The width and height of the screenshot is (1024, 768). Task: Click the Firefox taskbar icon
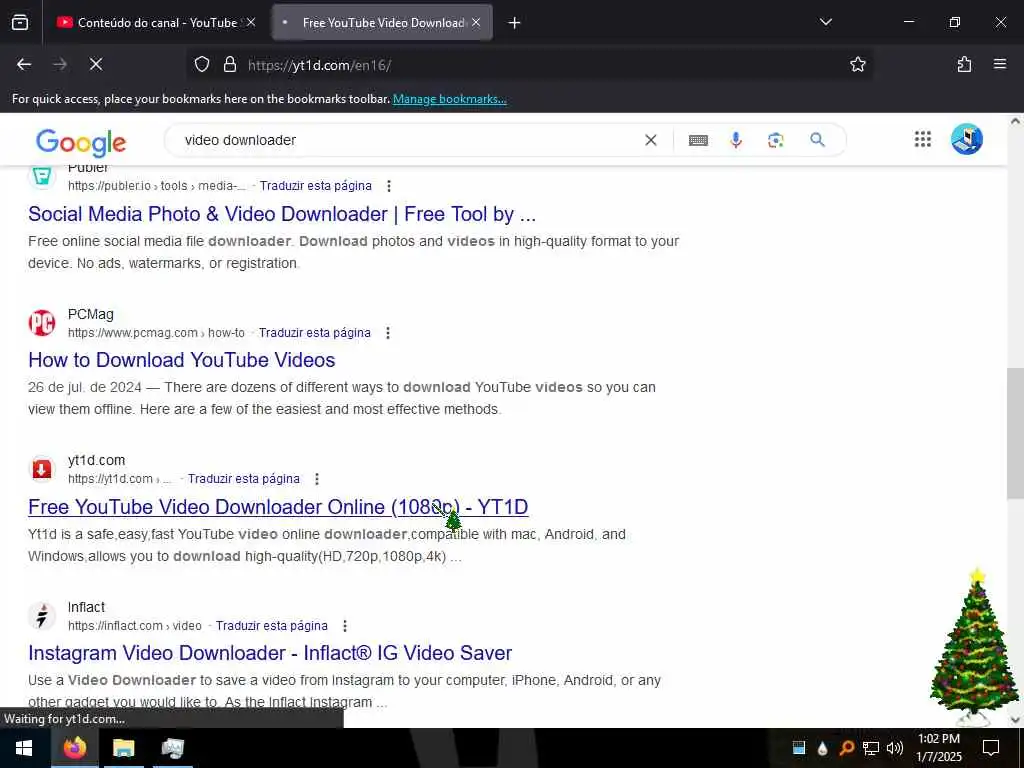(74, 748)
